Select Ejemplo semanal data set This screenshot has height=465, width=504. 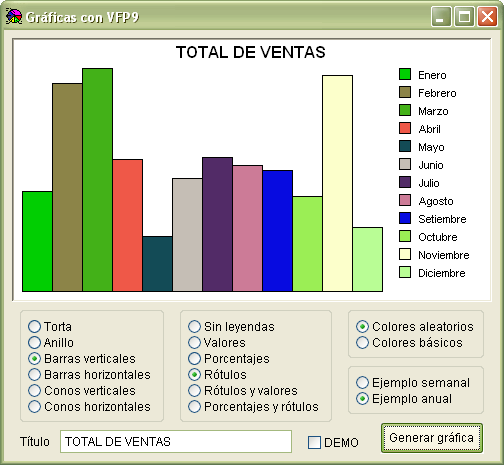tap(413, 383)
